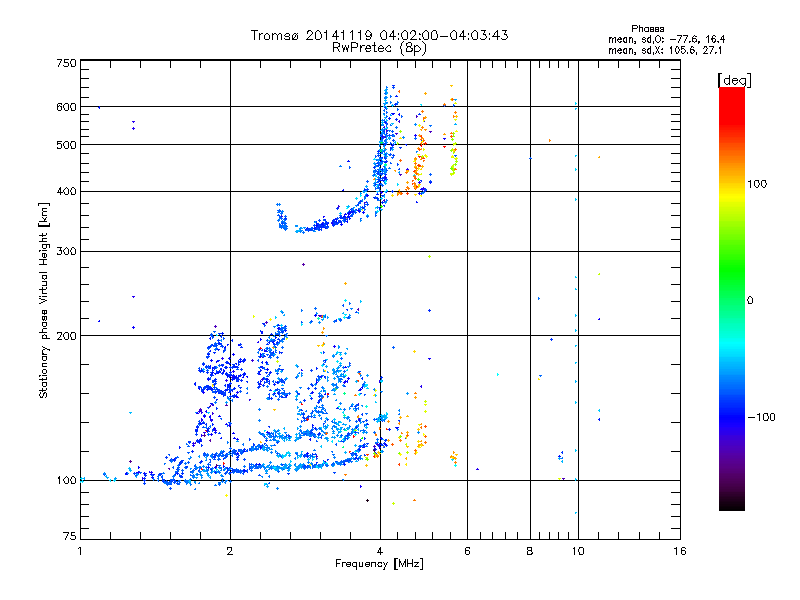The height and width of the screenshot is (600, 800).
Task: Click the yellow-green echo cluster near 5.6 MHz, 450 km
Action: pos(454,156)
